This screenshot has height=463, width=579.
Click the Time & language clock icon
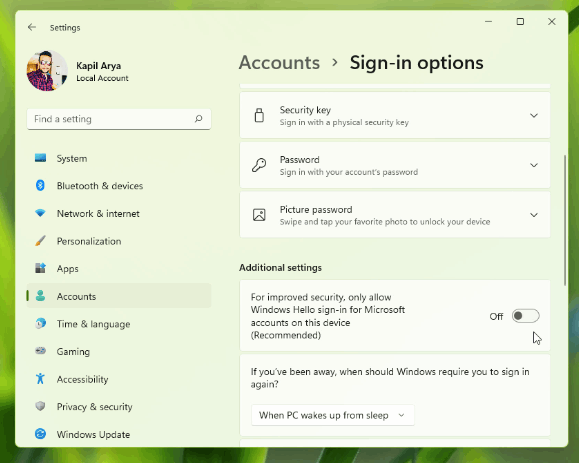point(40,323)
